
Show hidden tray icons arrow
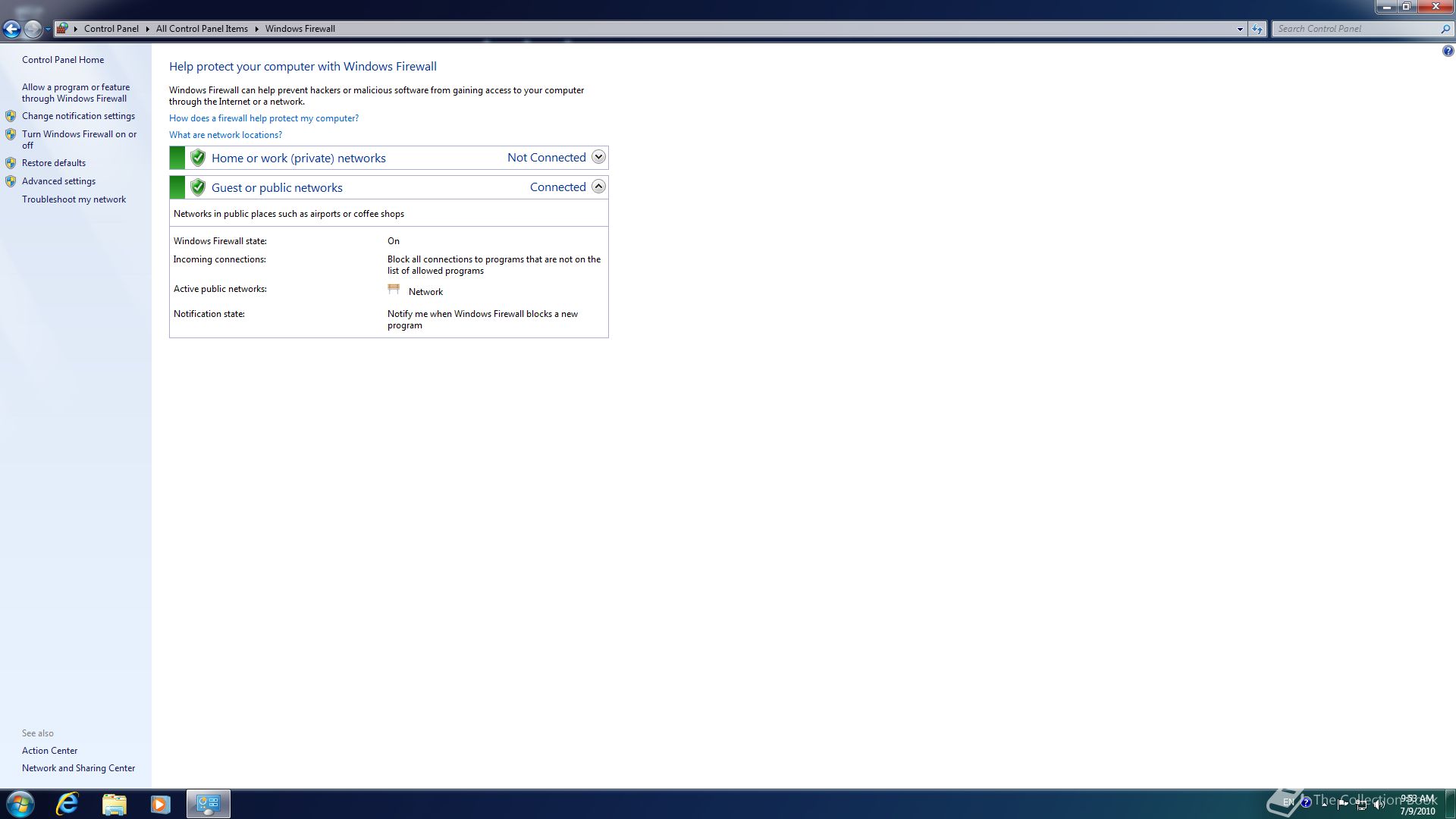(x=1325, y=804)
